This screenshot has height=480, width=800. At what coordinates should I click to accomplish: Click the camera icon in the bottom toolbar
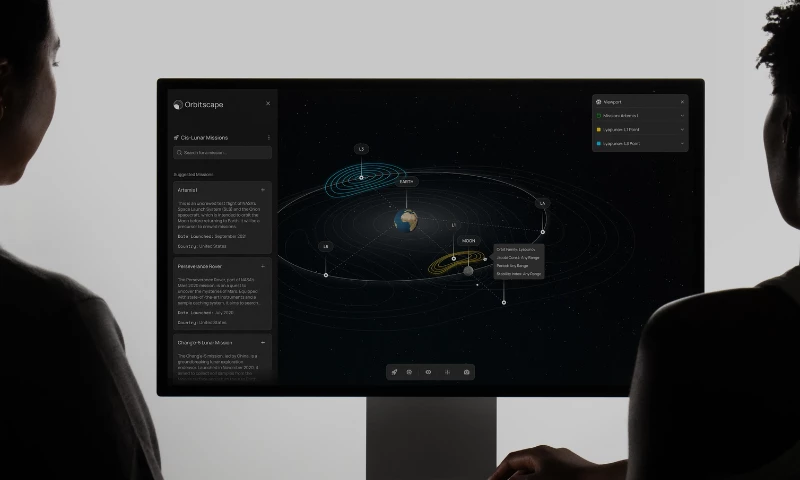(x=466, y=371)
